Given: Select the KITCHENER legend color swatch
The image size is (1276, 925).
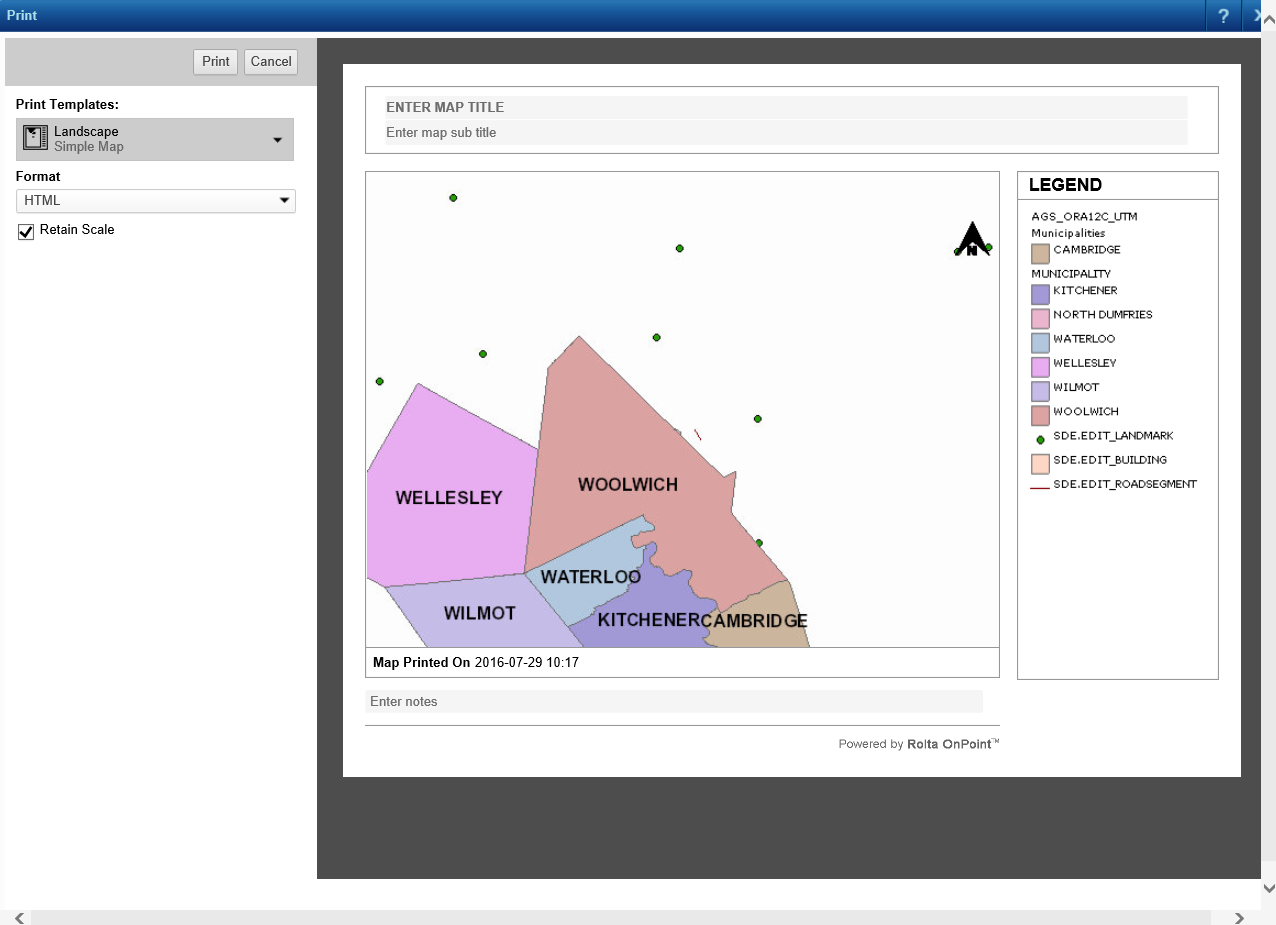Looking at the screenshot, I should pos(1040,294).
